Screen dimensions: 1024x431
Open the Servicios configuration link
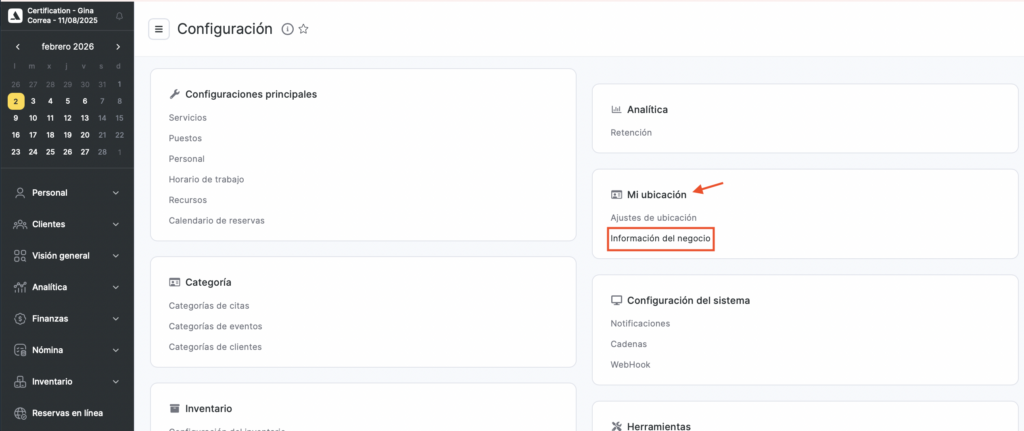coord(188,118)
